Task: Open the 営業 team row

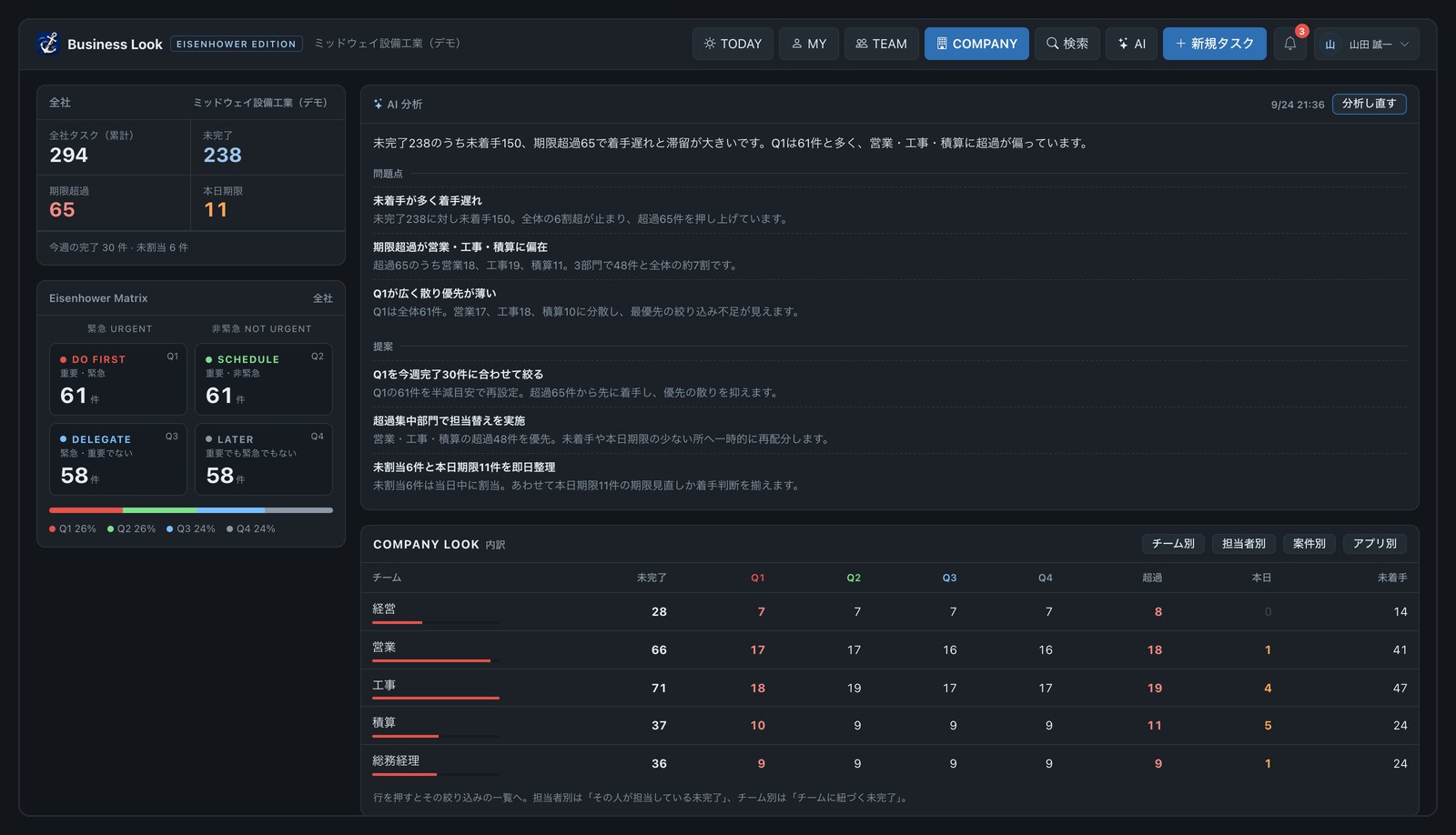Action: [889, 649]
